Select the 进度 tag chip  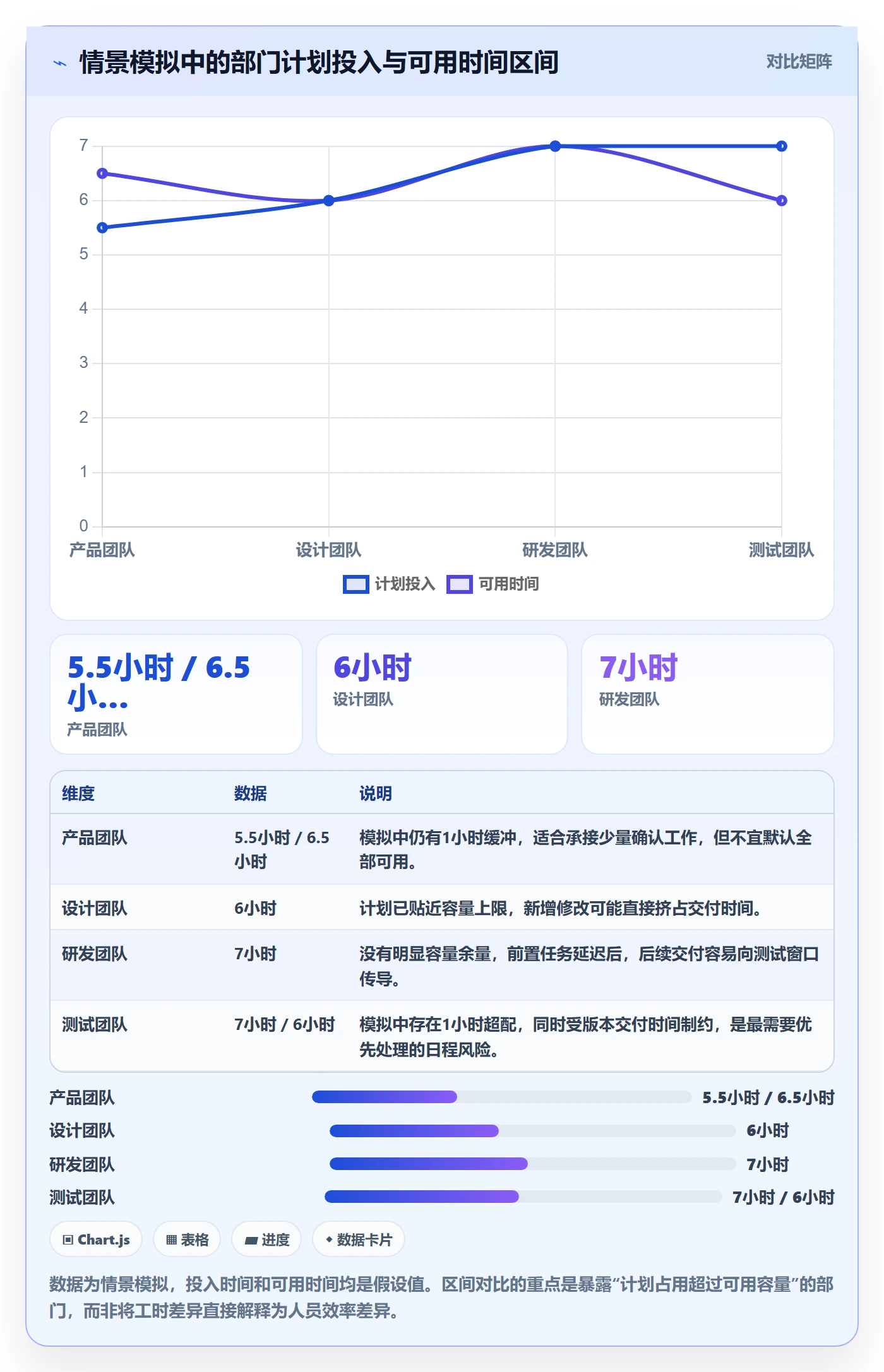266,1239
